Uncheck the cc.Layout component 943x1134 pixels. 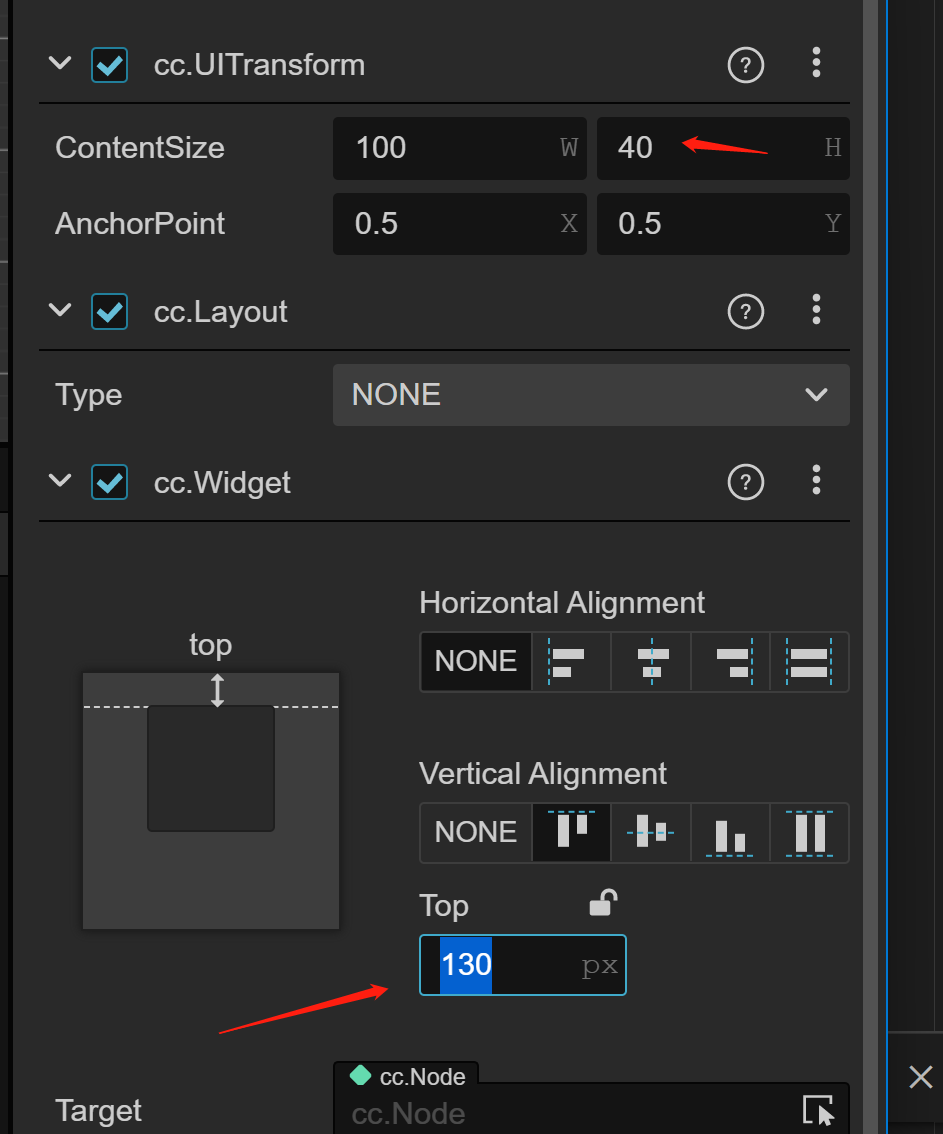[x=109, y=313]
